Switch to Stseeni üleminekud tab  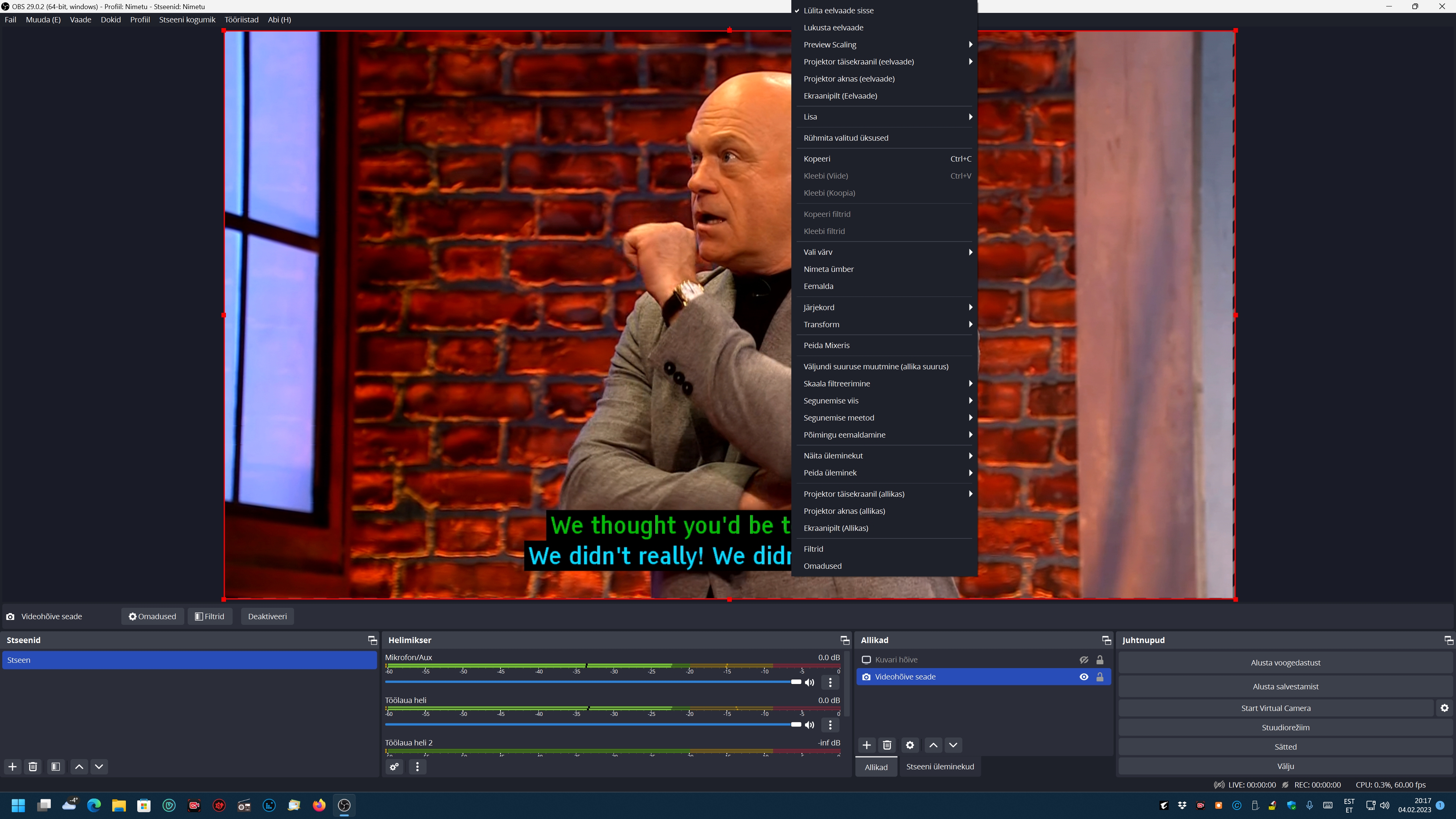pyautogui.click(x=940, y=766)
